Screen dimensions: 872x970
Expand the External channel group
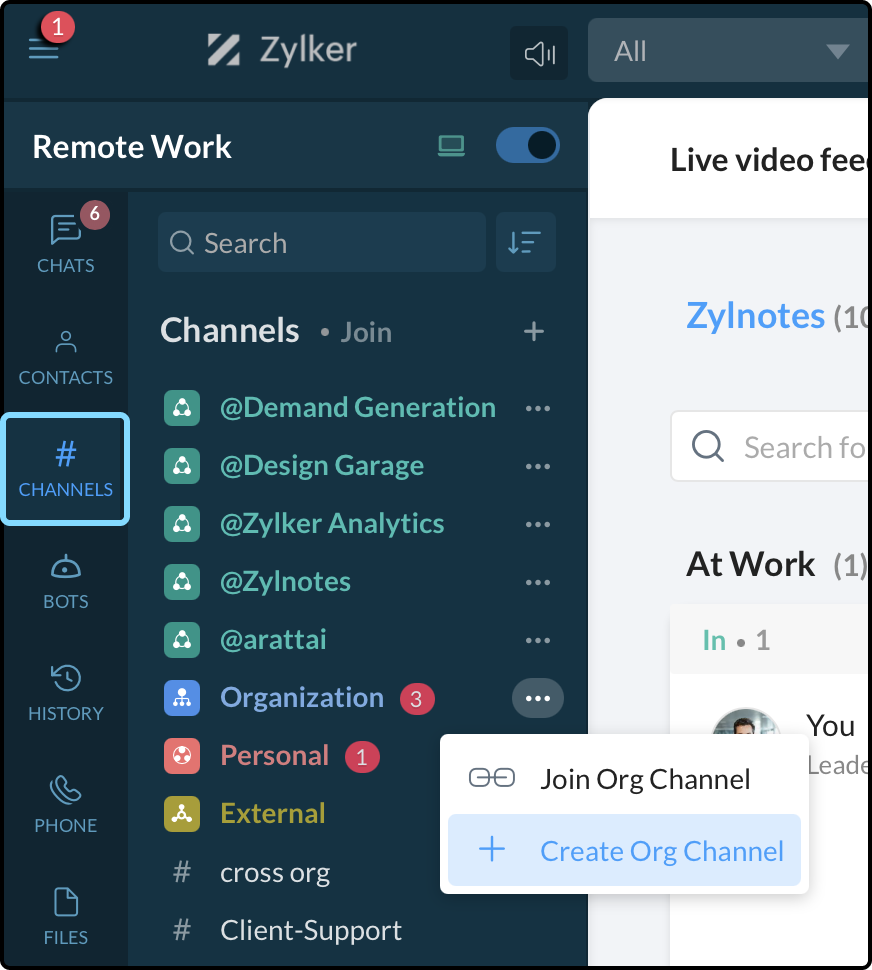(x=273, y=813)
